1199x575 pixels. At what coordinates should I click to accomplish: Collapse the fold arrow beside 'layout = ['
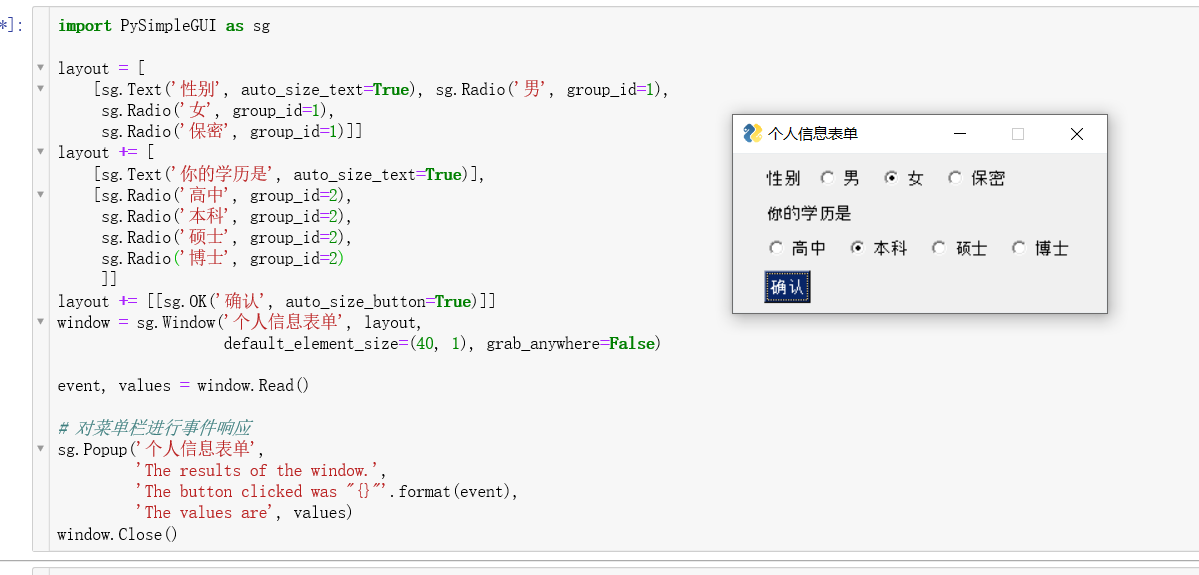pos(41,68)
